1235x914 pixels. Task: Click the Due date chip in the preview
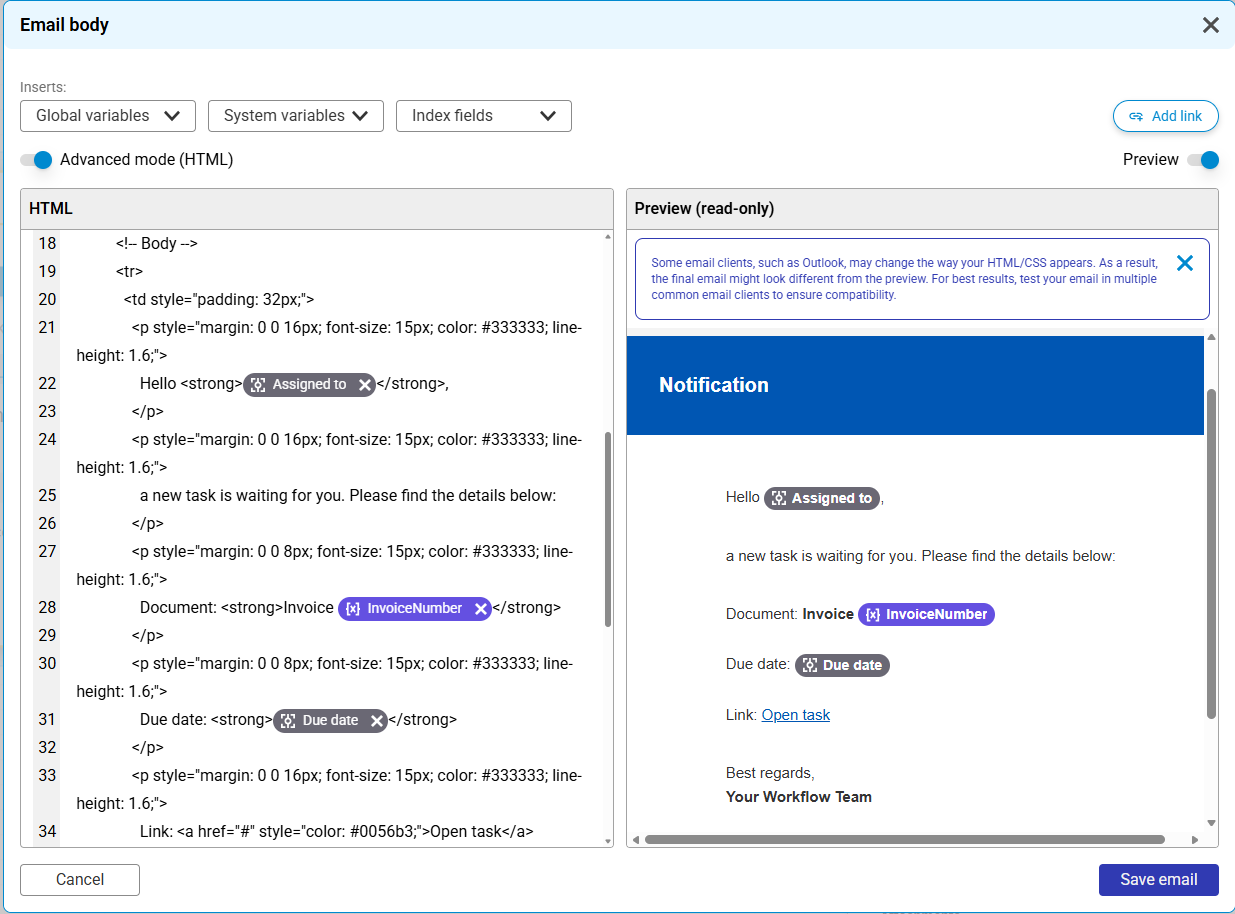click(842, 665)
